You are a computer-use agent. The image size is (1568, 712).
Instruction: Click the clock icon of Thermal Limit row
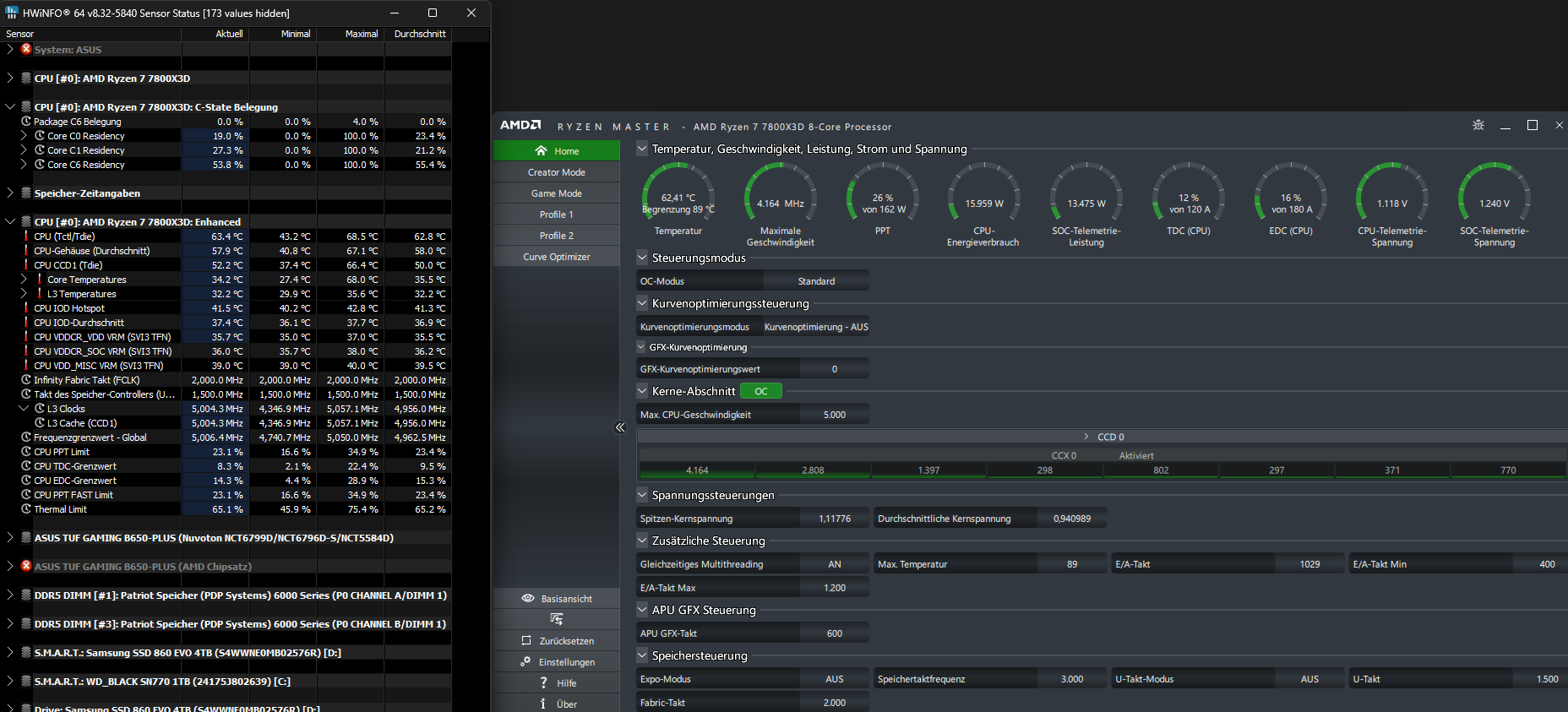[26, 508]
